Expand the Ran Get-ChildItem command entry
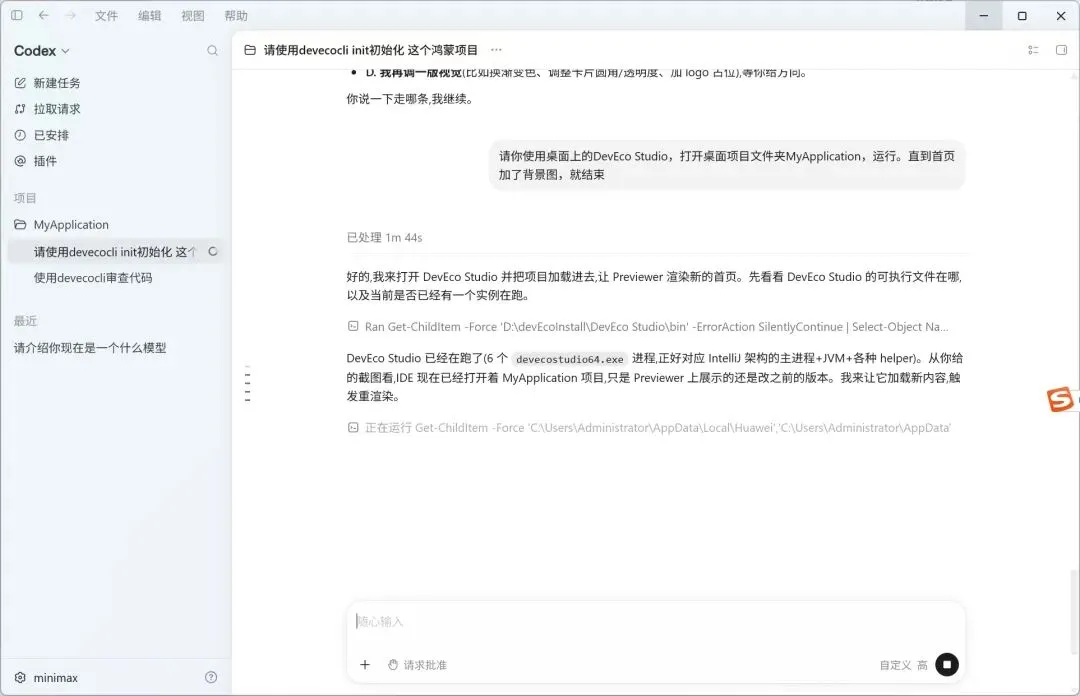 [x=647, y=327]
